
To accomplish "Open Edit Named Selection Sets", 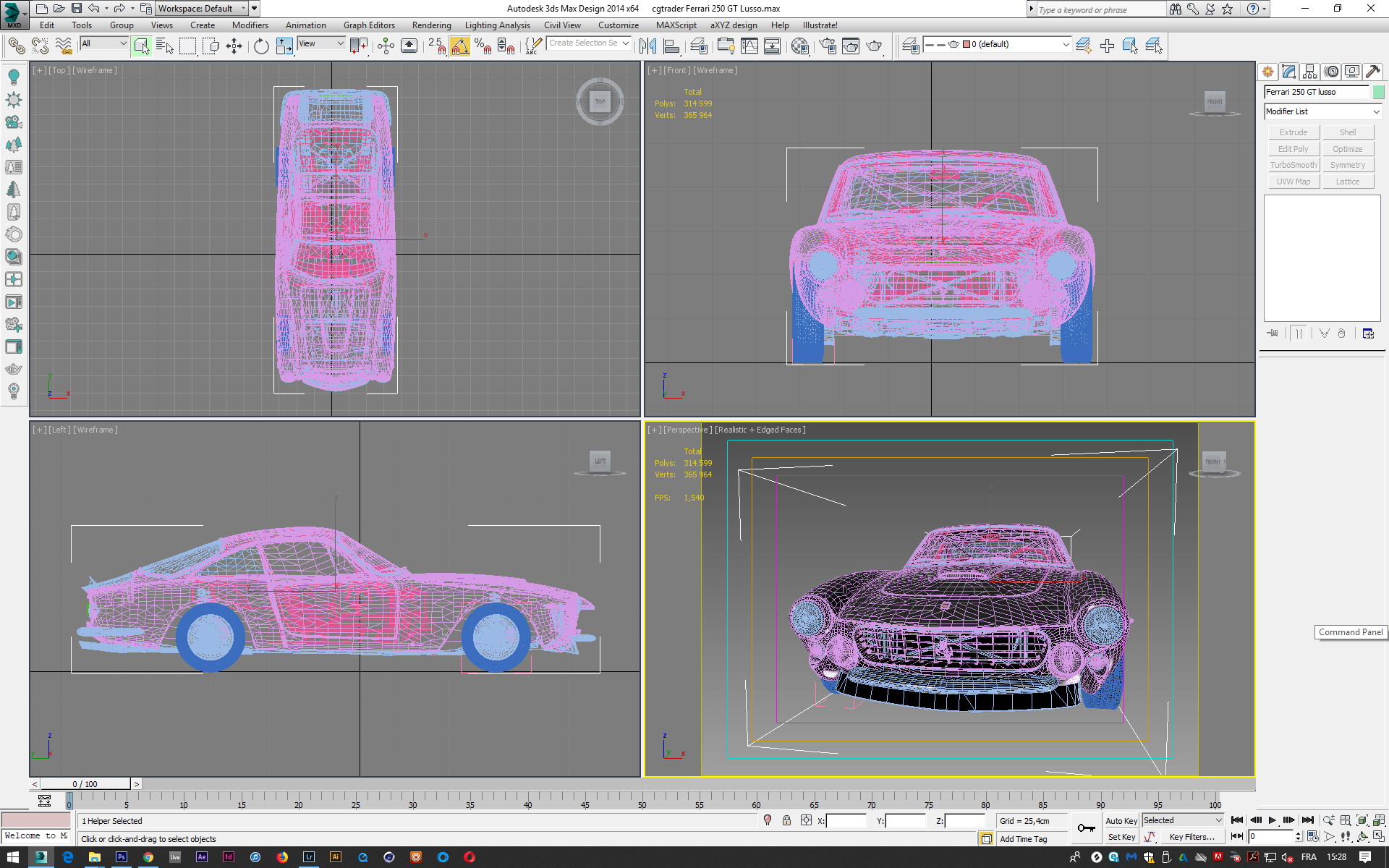I will point(532,46).
